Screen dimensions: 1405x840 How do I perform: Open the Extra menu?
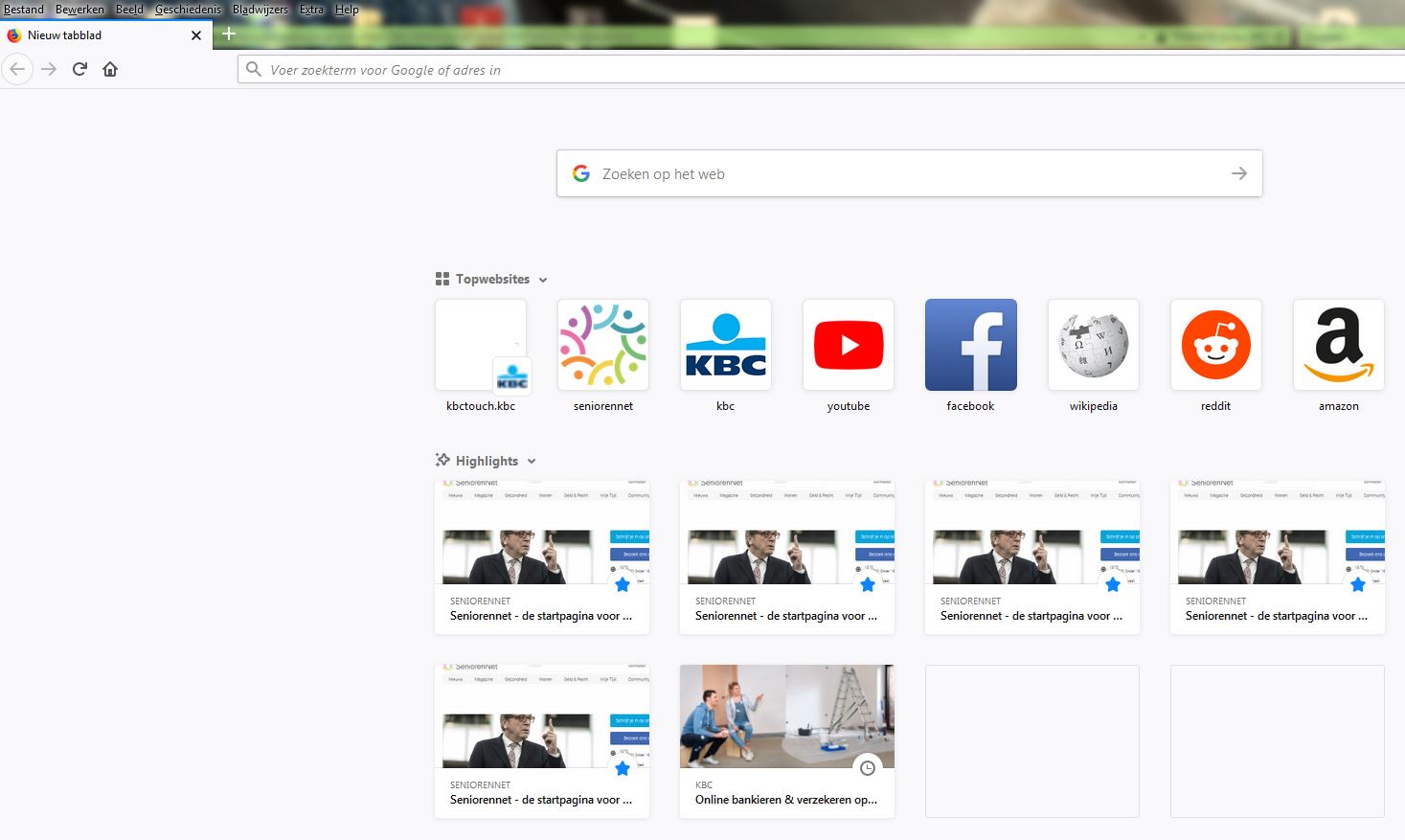(x=311, y=10)
